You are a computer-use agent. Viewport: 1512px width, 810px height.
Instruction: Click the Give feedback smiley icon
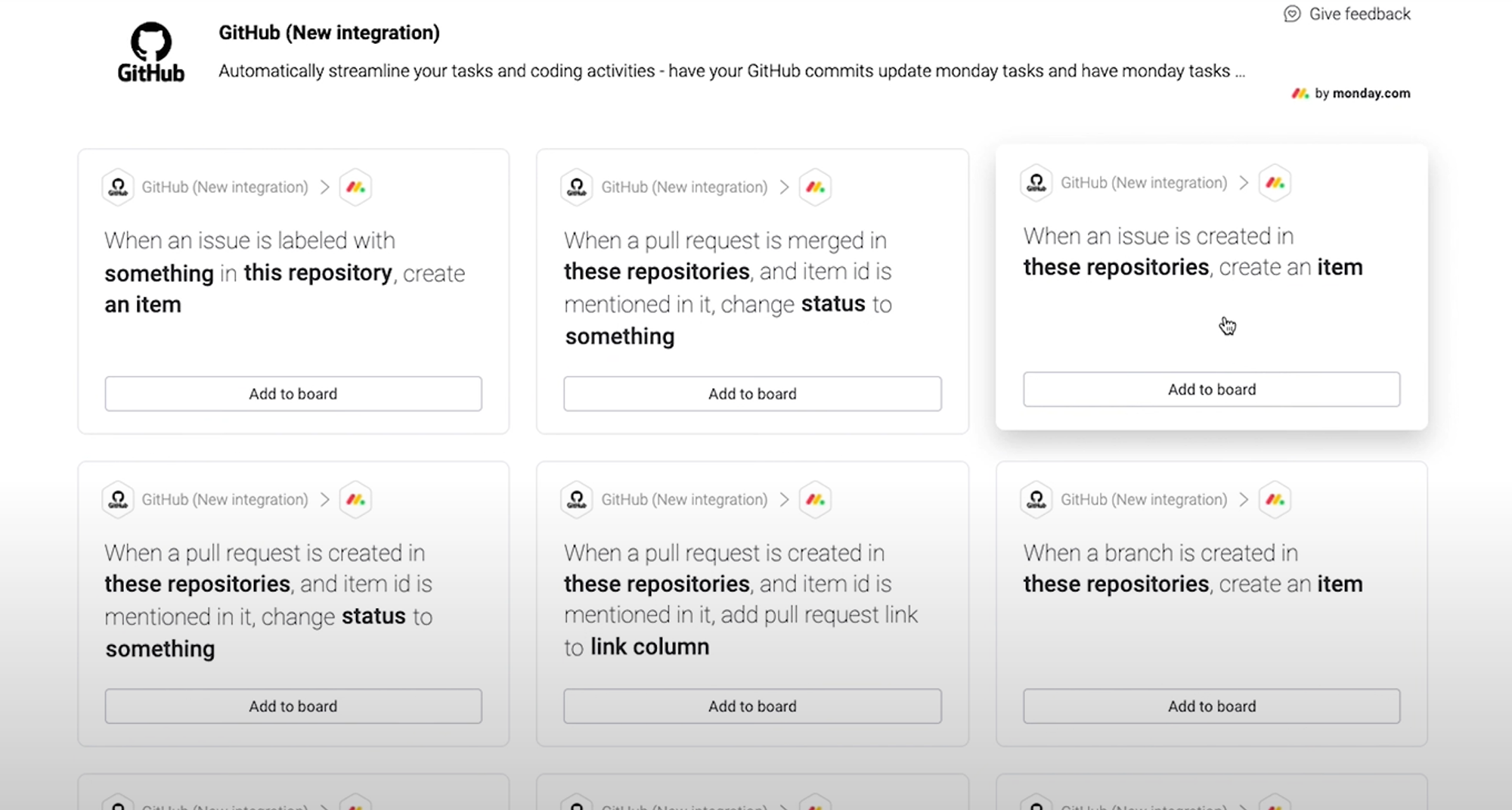tap(1292, 14)
